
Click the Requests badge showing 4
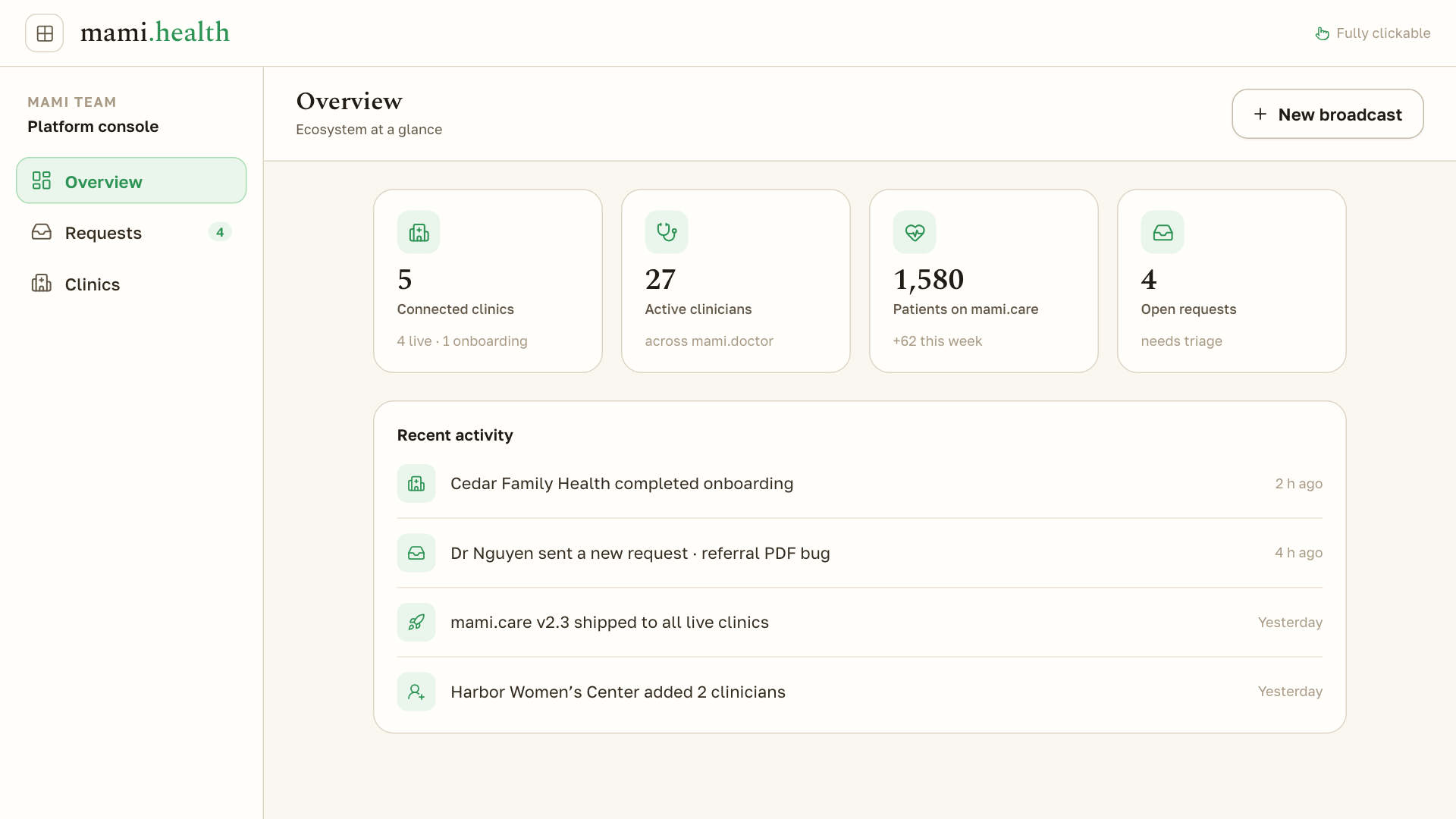[220, 232]
